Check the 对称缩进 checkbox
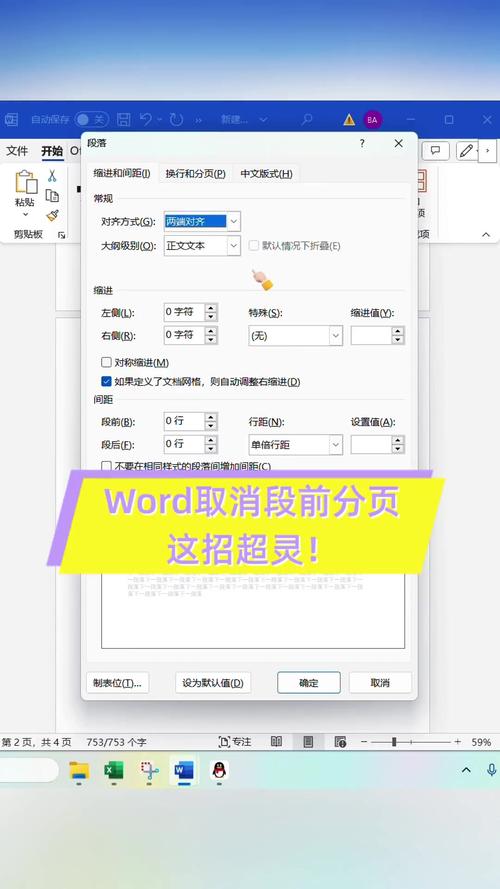This screenshot has width=500, height=889. pos(106,362)
